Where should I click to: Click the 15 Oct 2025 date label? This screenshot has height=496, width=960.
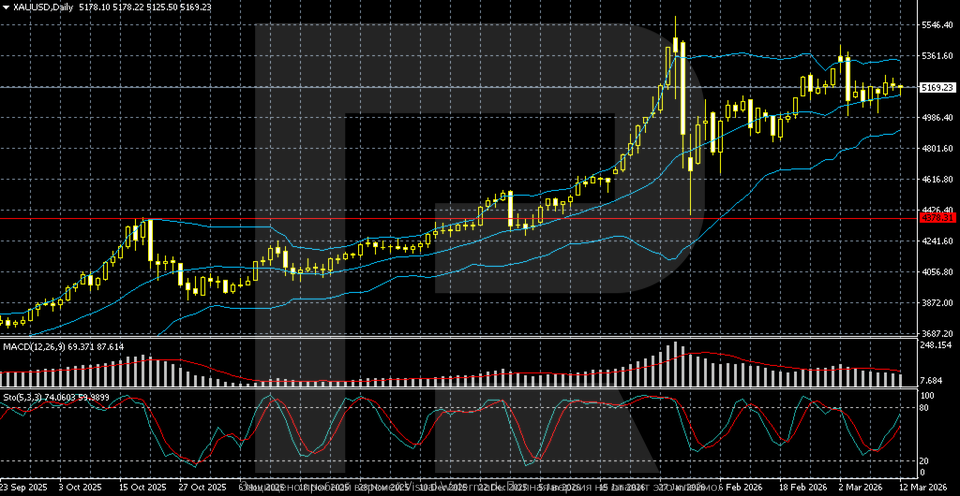pos(141,487)
